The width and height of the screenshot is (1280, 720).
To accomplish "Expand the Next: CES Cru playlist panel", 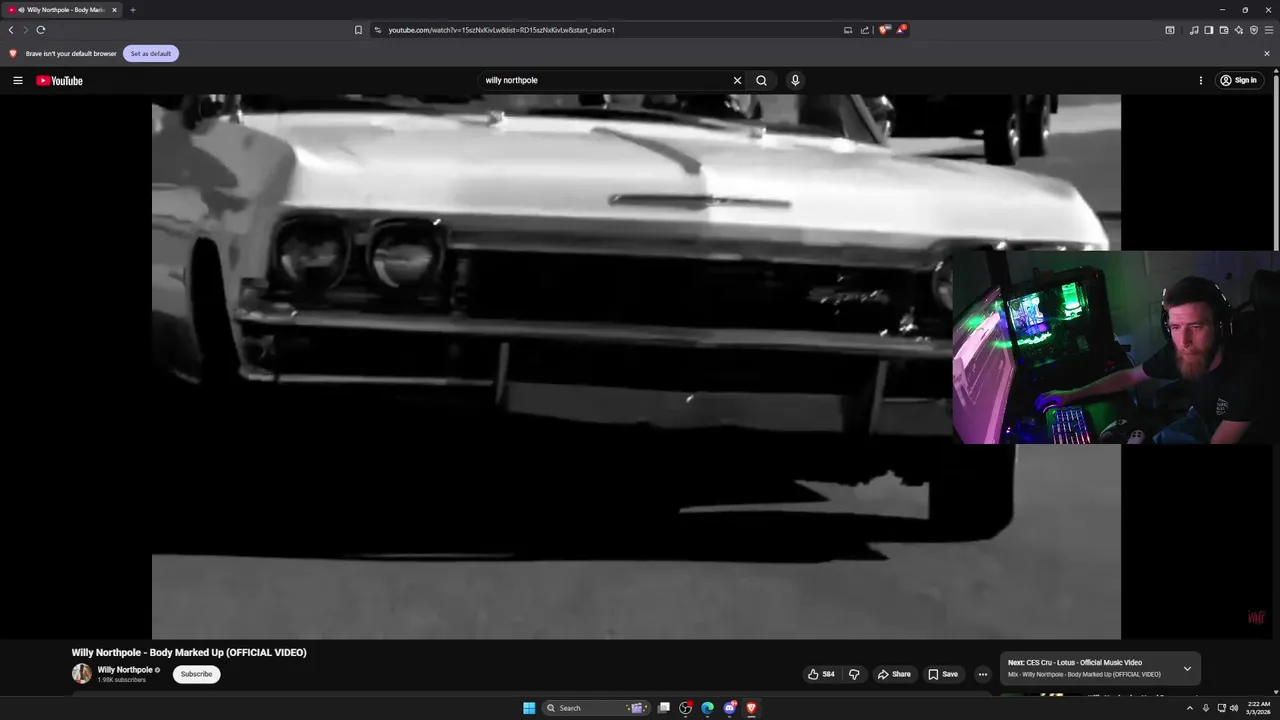I will [1187, 668].
